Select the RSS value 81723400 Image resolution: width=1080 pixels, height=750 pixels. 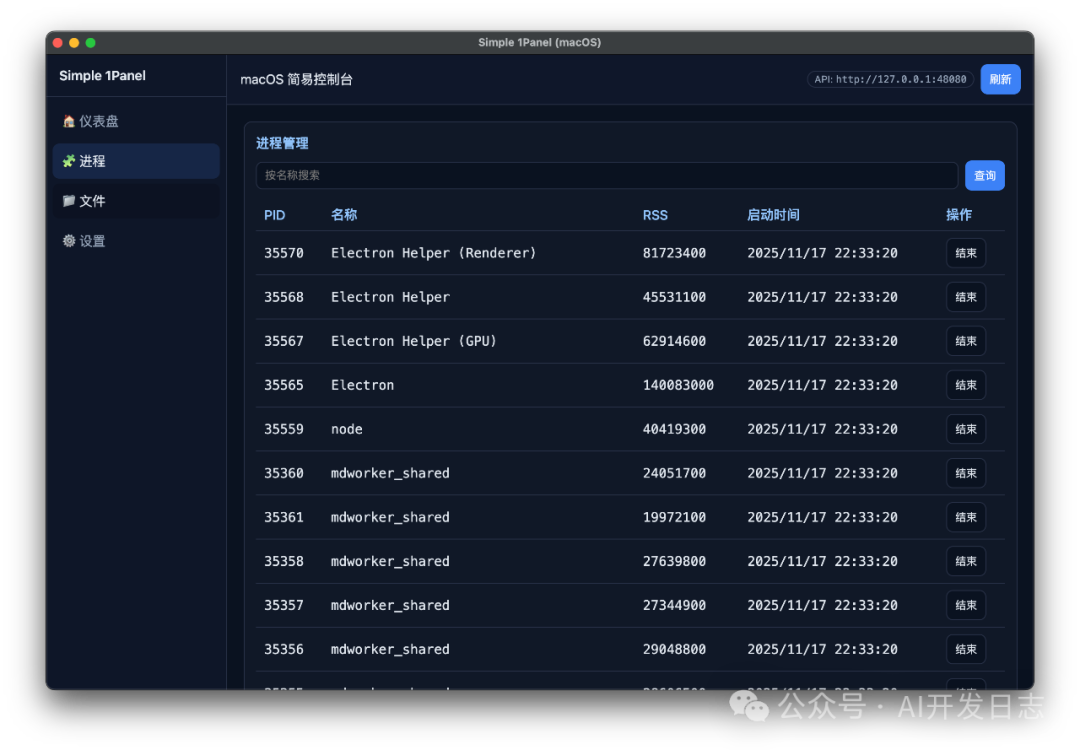(x=674, y=253)
